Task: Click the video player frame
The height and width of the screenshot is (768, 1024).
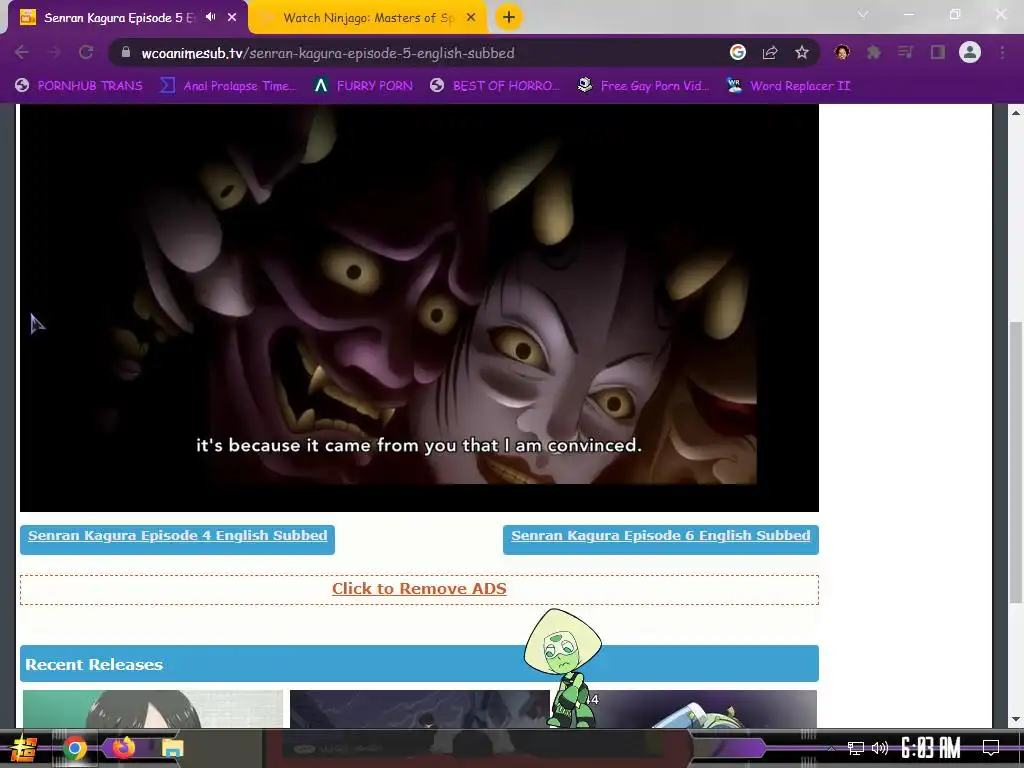Action: coord(419,307)
